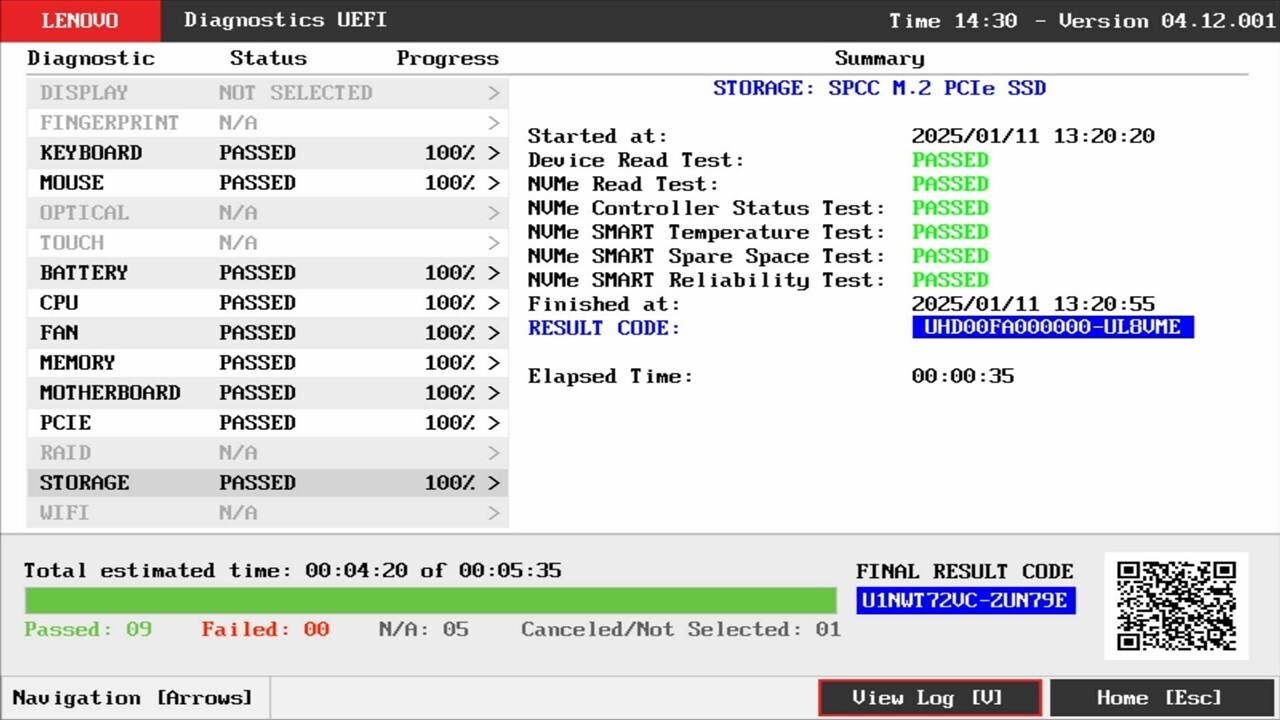Select the CPU diagnostic row

(268, 303)
